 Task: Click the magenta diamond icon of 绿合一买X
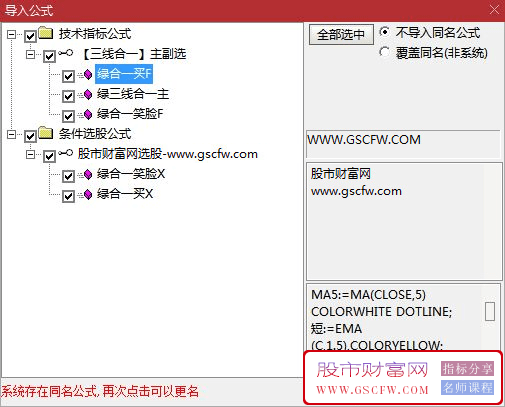(x=87, y=194)
